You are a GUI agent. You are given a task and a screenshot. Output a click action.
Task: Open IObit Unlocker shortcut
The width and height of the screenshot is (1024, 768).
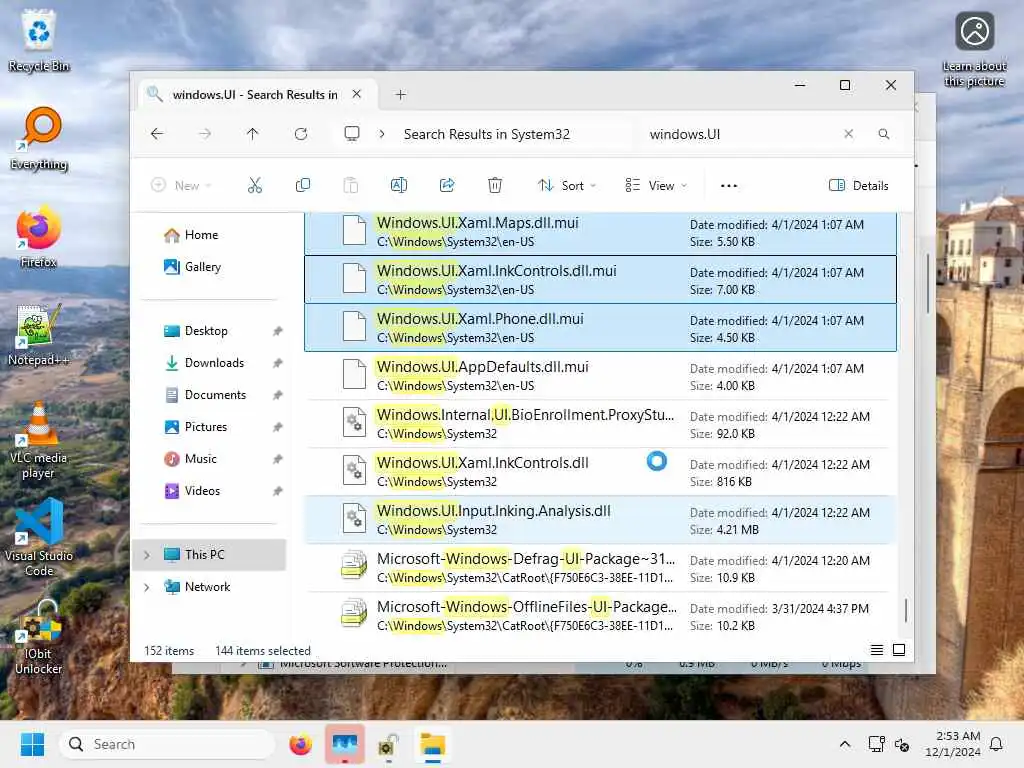tap(39, 637)
